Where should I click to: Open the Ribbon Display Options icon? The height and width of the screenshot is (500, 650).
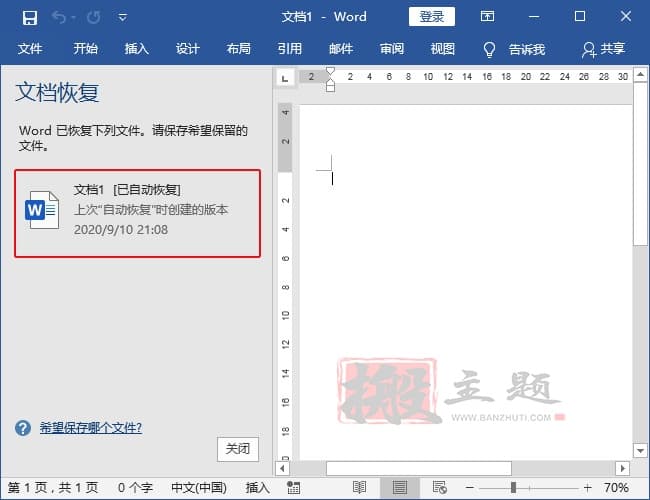click(487, 17)
